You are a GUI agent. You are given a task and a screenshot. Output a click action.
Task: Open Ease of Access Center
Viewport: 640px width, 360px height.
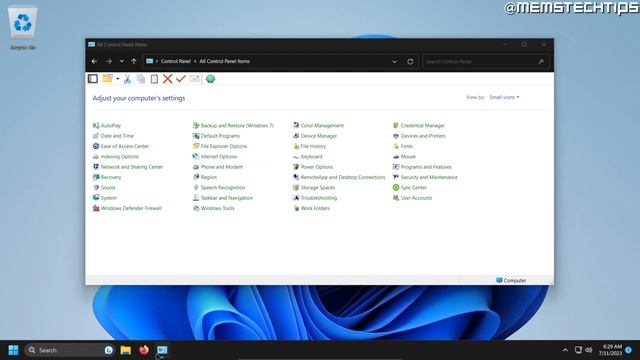(120, 146)
